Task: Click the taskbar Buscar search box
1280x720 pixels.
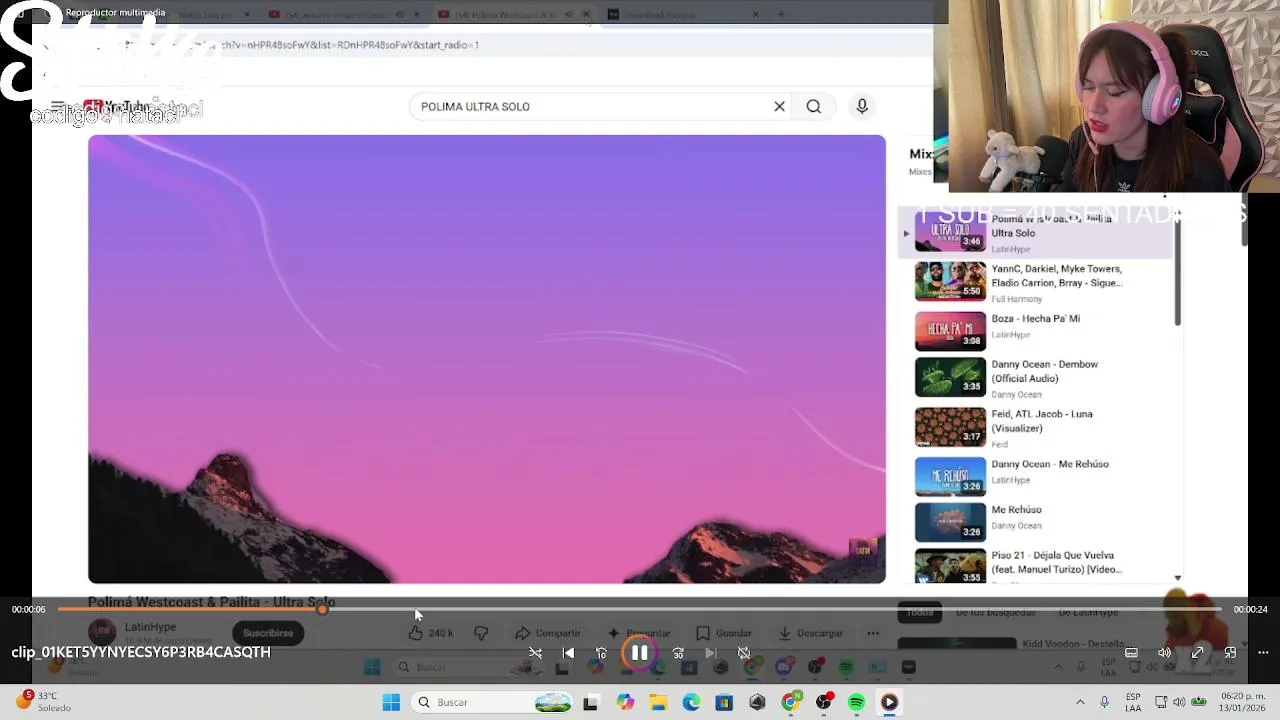Action: click(490, 702)
